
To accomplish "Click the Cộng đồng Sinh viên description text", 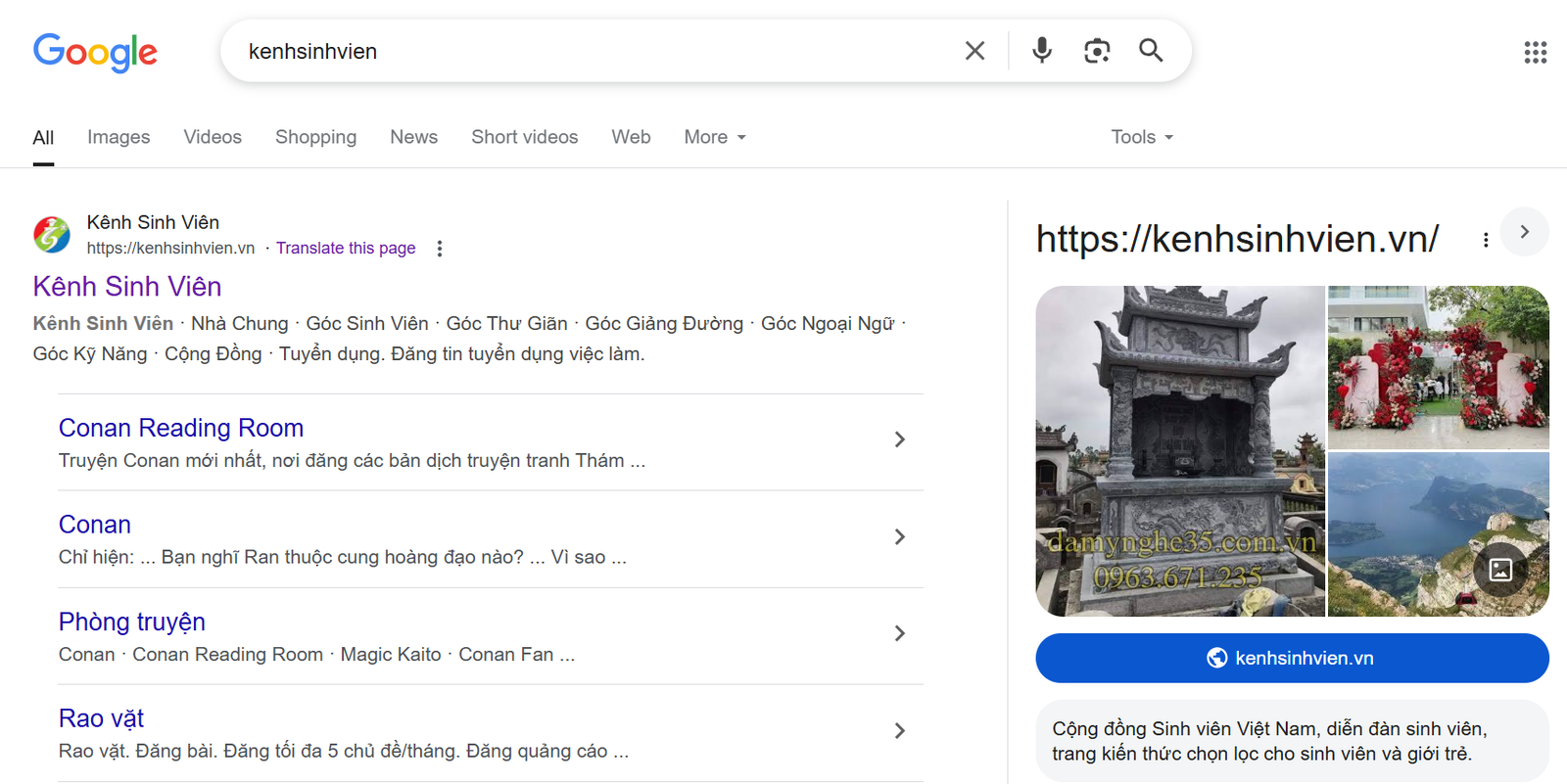I will tap(1270, 741).
